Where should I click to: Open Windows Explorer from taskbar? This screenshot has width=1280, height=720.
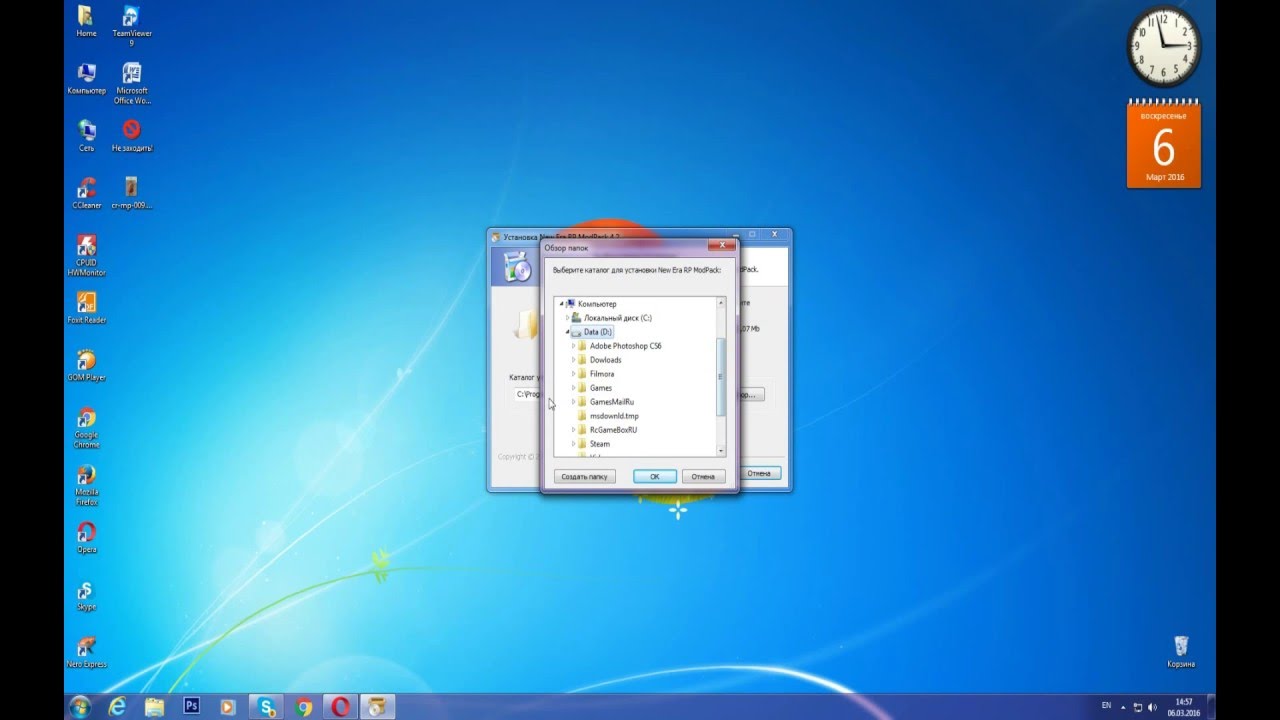pos(154,707)
